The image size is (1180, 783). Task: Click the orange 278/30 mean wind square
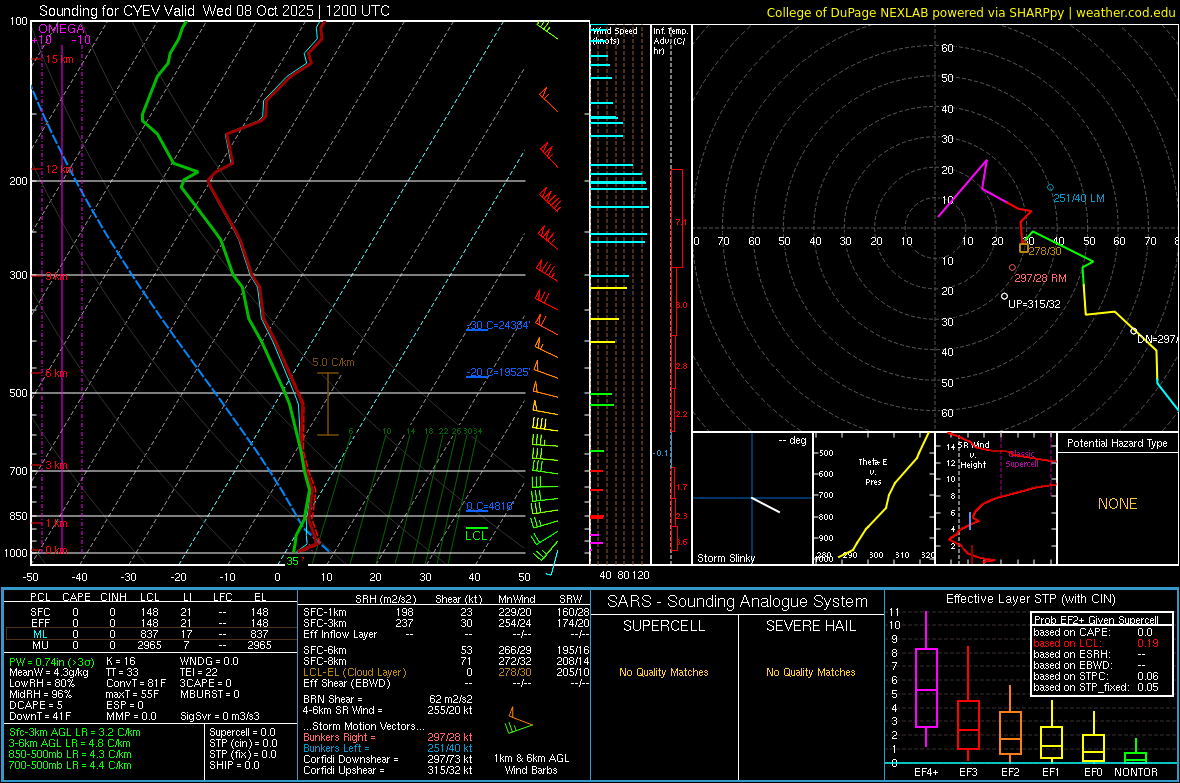[1023, 248]
